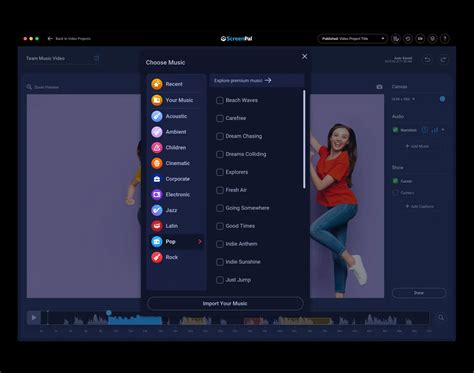The height and width of the screenshot is (373, 474).
Task: Check the Beach Waves track checkbox
Action: tap(220, 100)
